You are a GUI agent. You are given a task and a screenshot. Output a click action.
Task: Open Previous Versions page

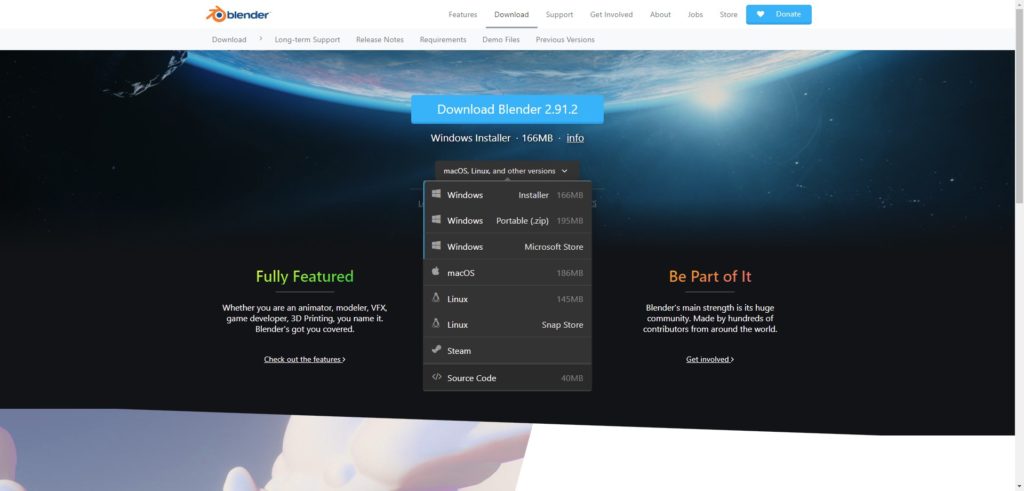pyautogui.click(x=565, y=40)
